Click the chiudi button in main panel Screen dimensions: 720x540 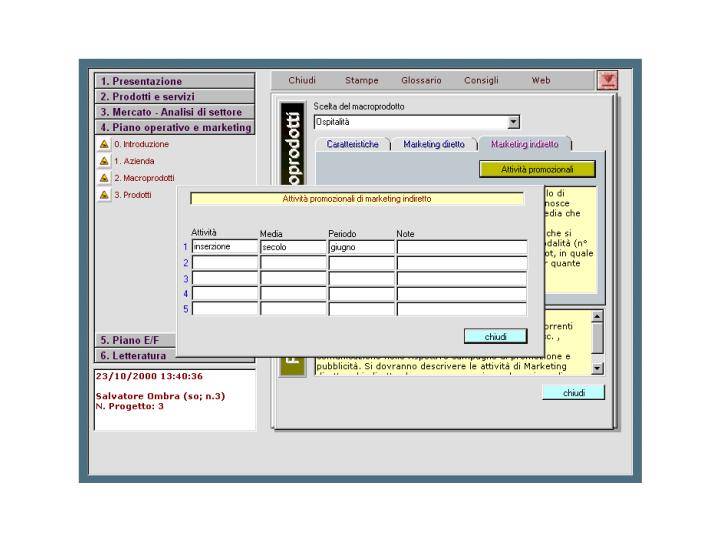point(574,393)
